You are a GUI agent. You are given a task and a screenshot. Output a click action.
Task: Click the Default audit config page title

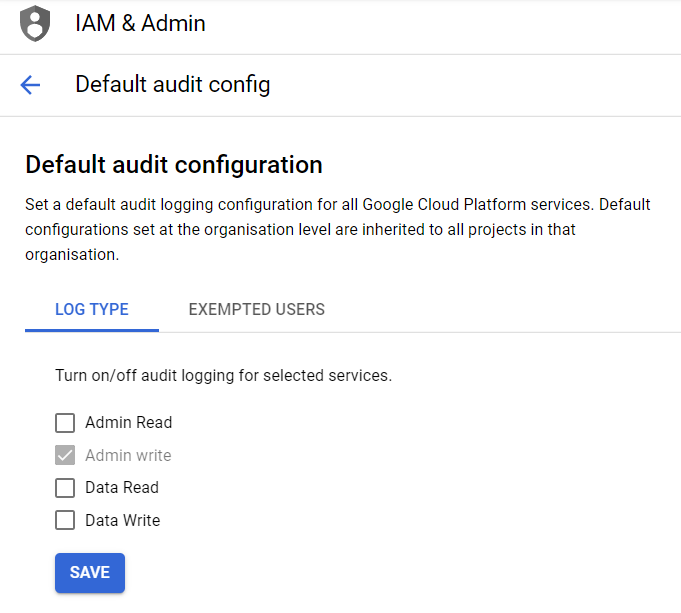click(172, 85)
